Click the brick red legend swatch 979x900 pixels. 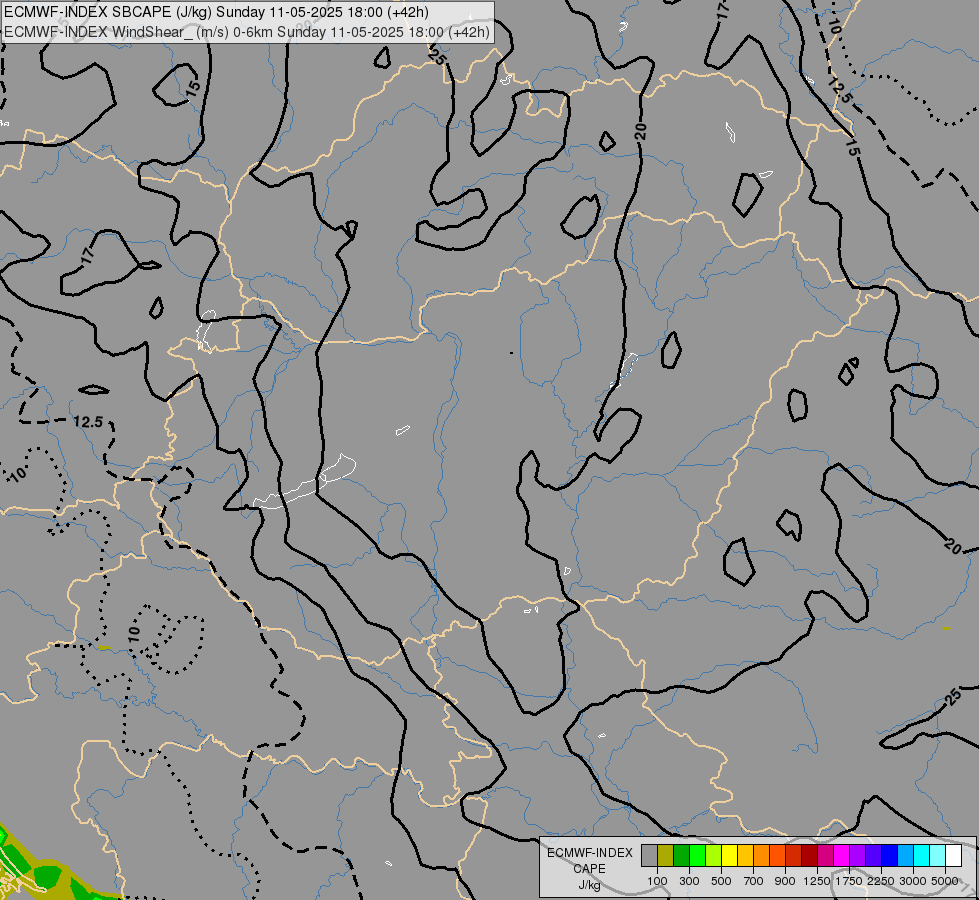pos(793,855)
